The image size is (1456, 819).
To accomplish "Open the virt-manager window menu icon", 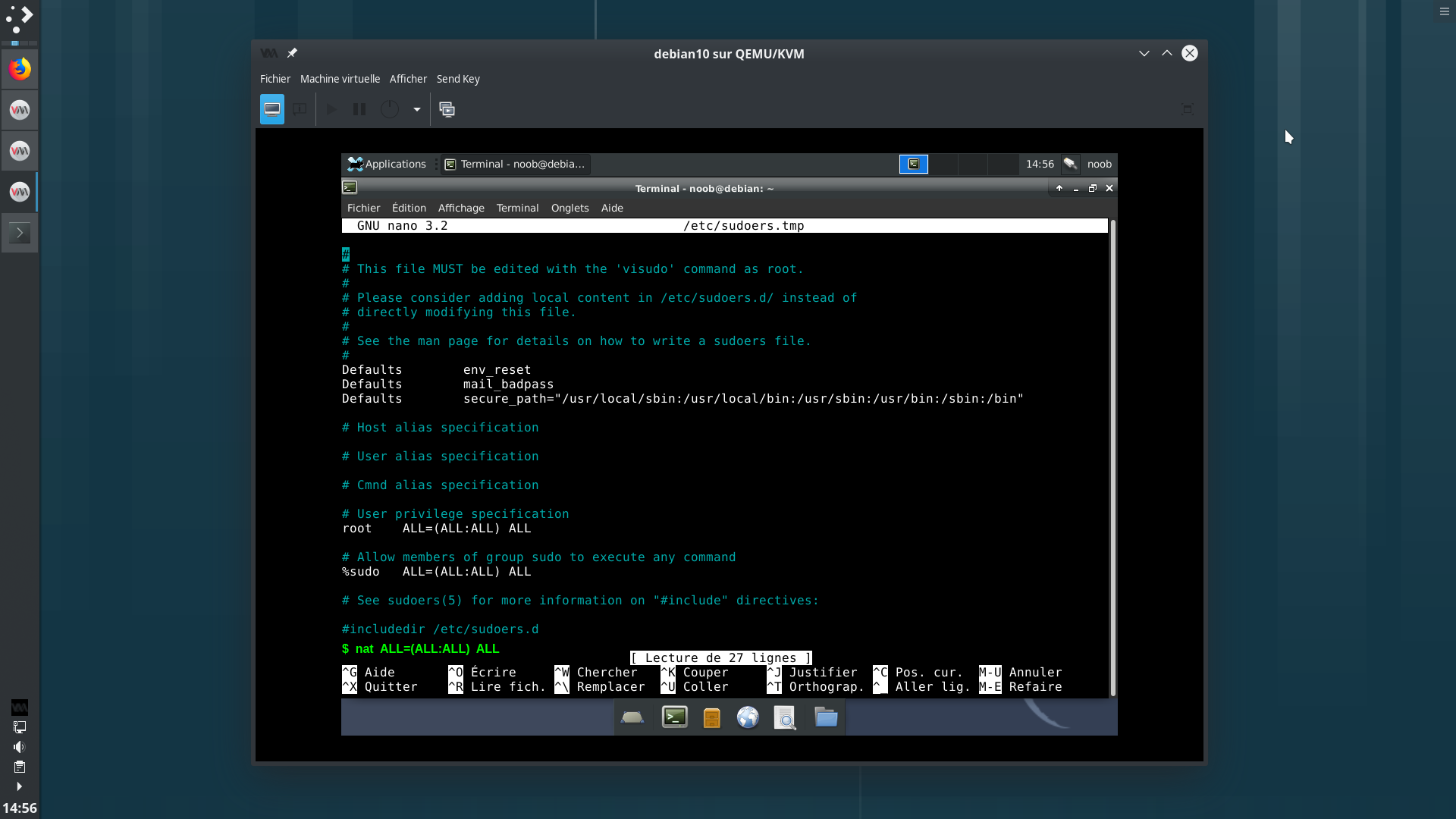I will tap(268, 53).
